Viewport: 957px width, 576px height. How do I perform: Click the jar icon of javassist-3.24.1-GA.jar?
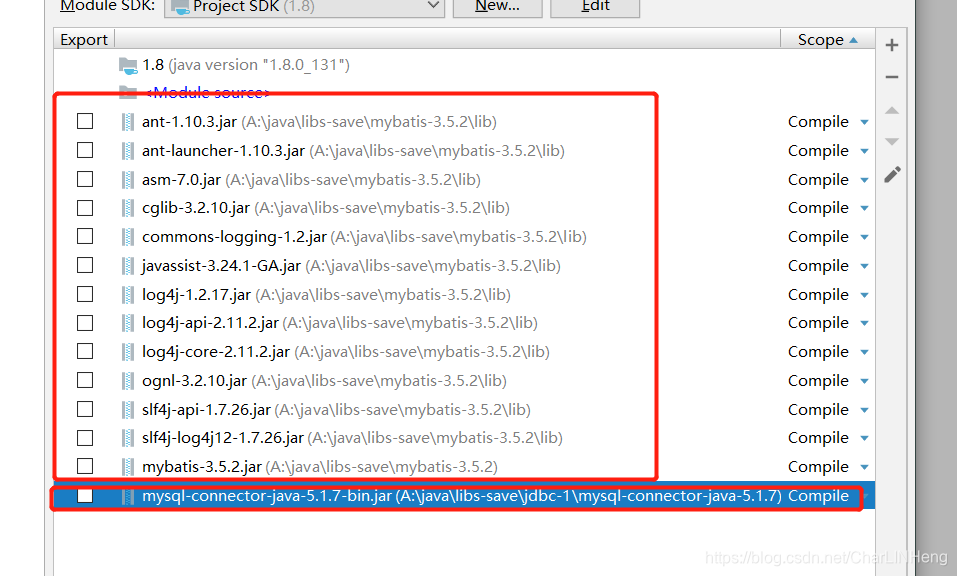pos(128,266)
